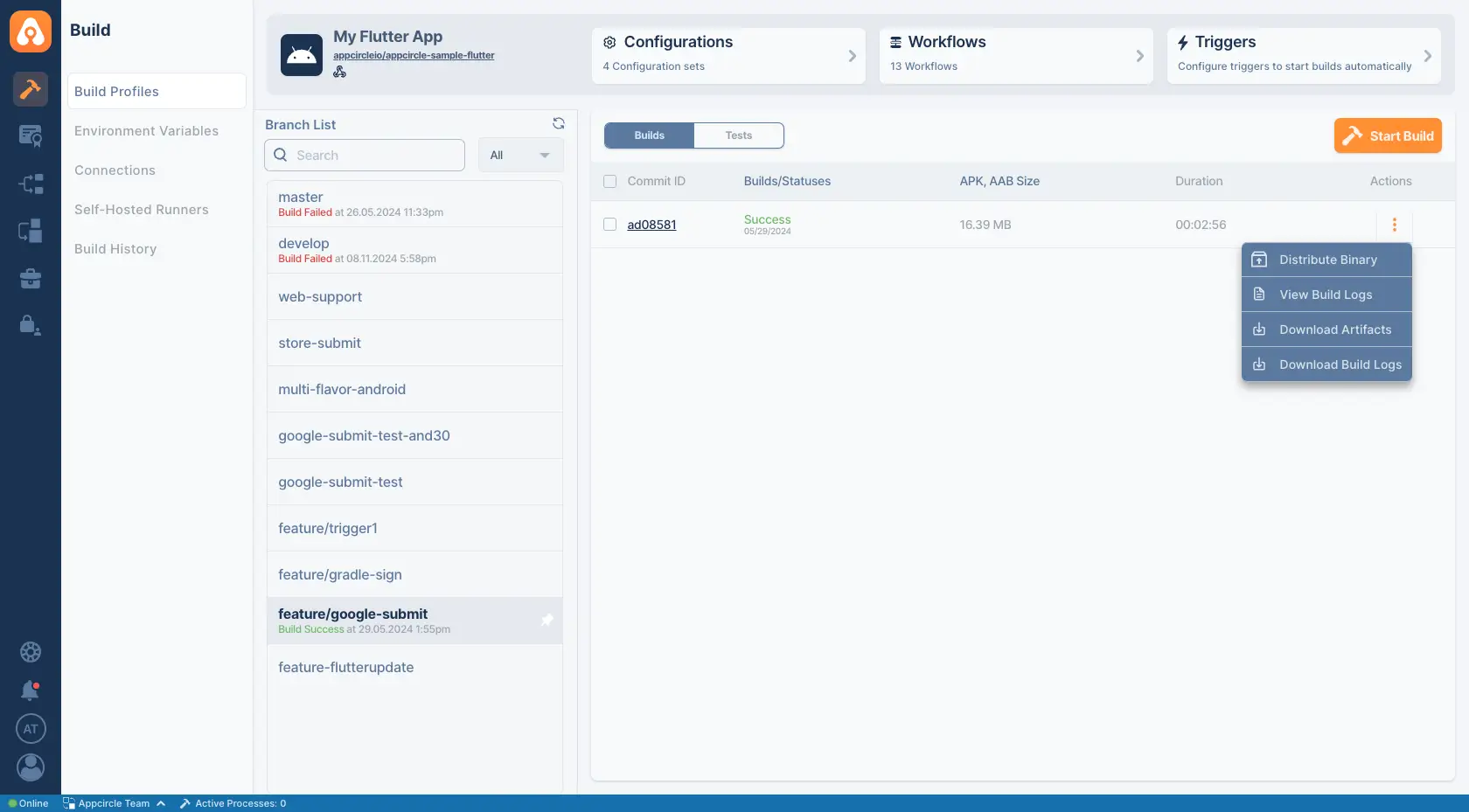This screenshot has height=812, width=1469.
Task: Open the second sidebar module below Build
Action: [x=31, y=135]
